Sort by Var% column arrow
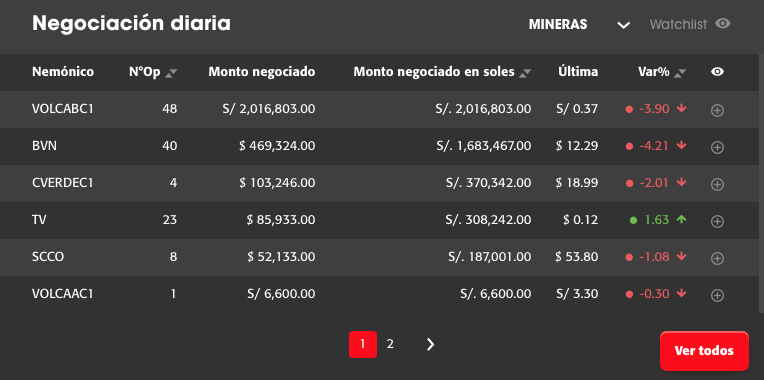764x380 pixels. point(680,73)
